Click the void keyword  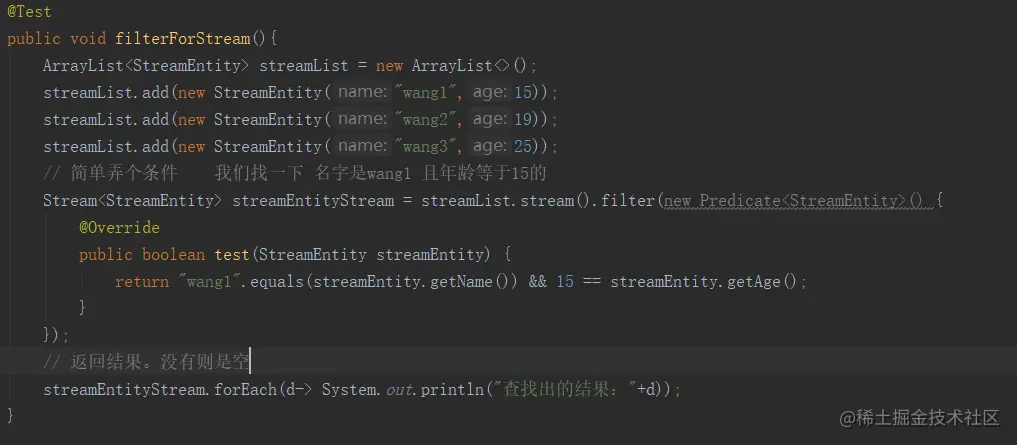tap(88, 39)
